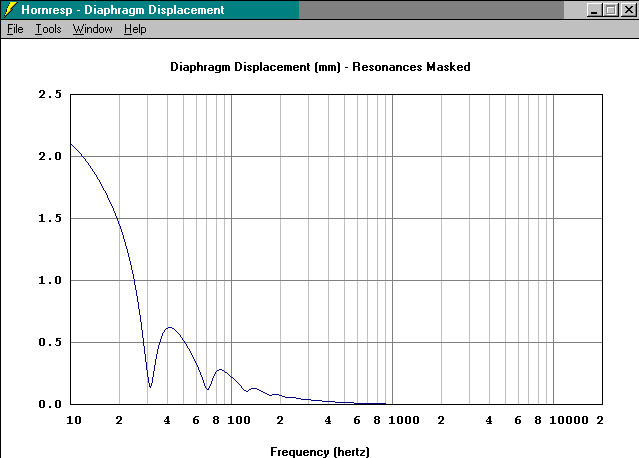Click the 0.5 value on the vertical axis
The height and width of the screenshot is (458, 639).
pos(50,342)
